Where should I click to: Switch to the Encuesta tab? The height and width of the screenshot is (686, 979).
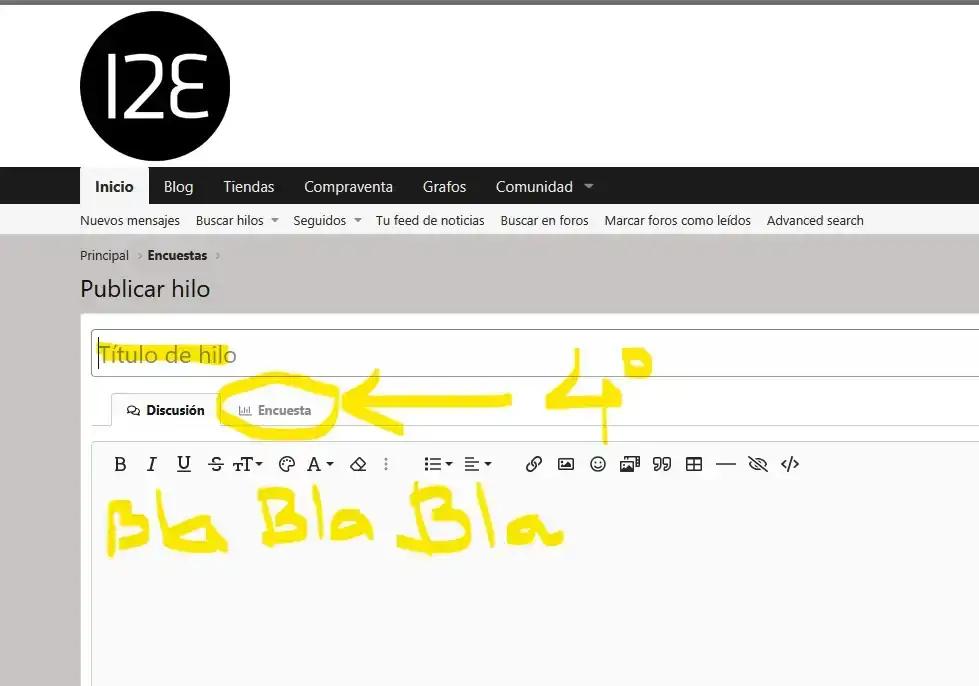[275, 410]
